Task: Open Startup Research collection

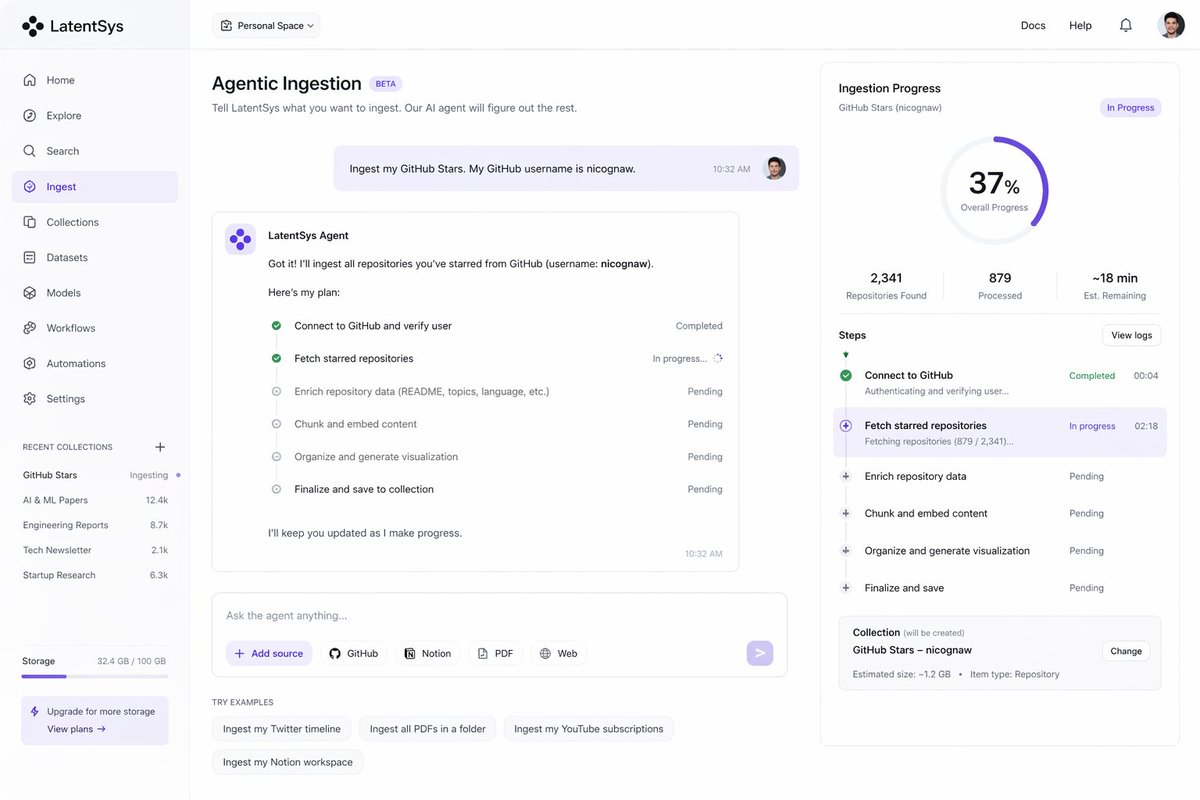Action: pos(95,575)
